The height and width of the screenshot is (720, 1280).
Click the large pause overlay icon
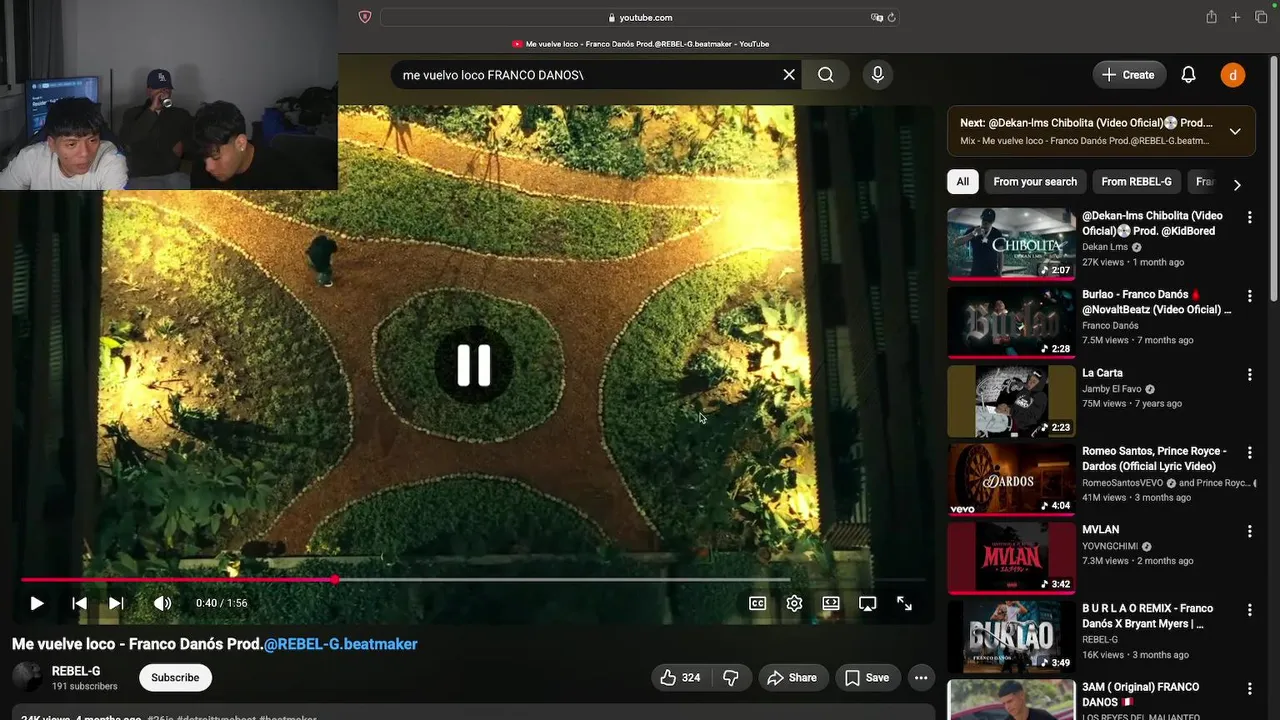[x=473, y=366]
